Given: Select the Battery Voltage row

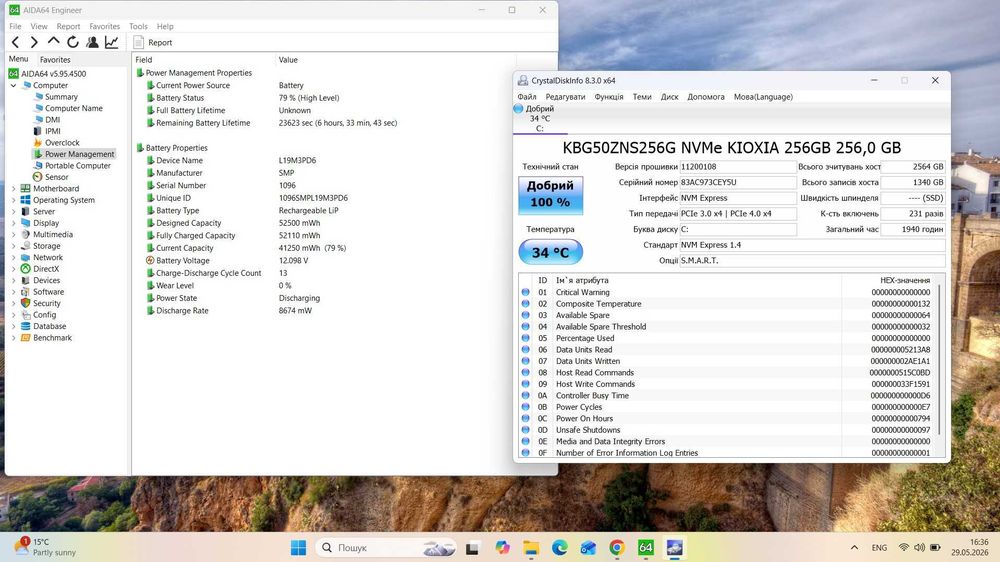Looking at the screenshot, I should 325,261.
